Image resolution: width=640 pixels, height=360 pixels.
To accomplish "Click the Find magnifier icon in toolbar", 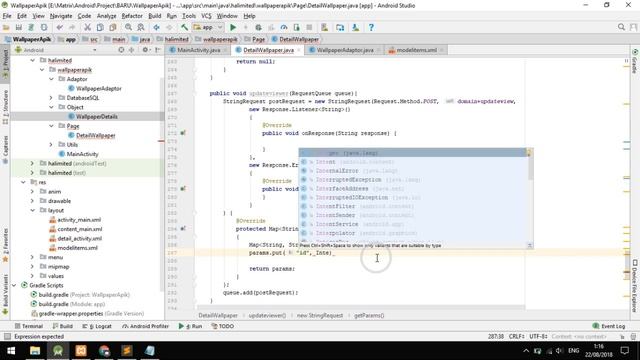I will click(128, 27).
